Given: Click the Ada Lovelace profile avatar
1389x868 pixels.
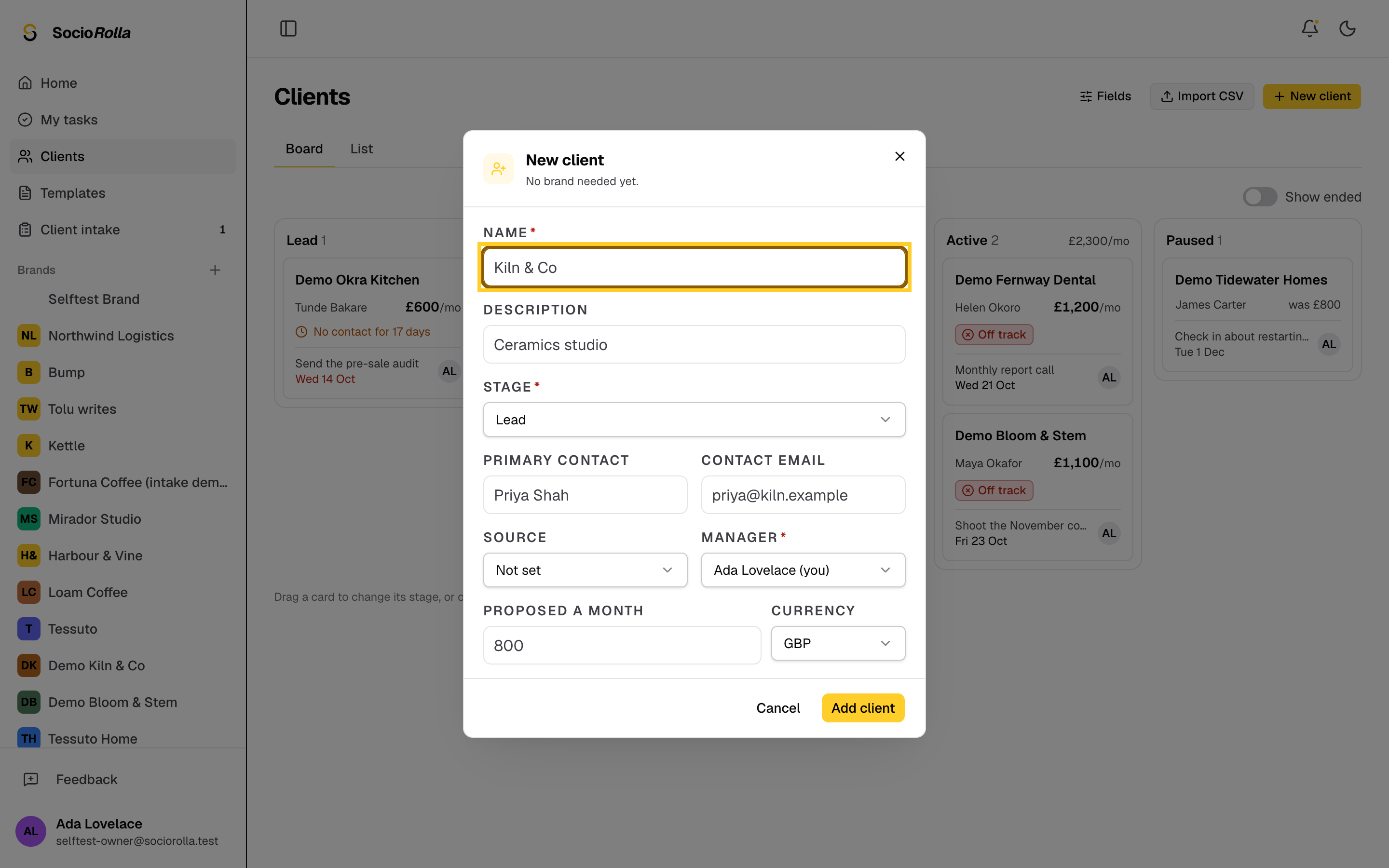Looking at the screenshot, I should pyautogui.click(x=31, y=831).
